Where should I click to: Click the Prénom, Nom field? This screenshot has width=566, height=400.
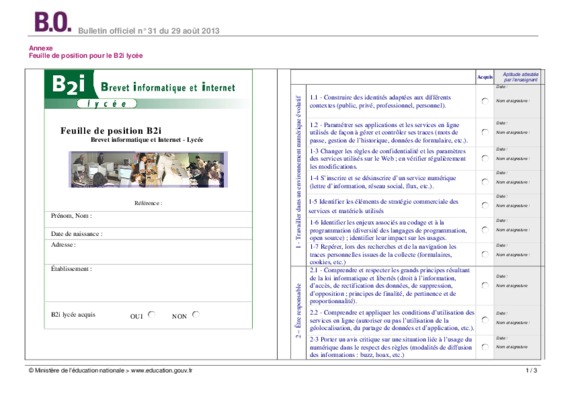148,219
